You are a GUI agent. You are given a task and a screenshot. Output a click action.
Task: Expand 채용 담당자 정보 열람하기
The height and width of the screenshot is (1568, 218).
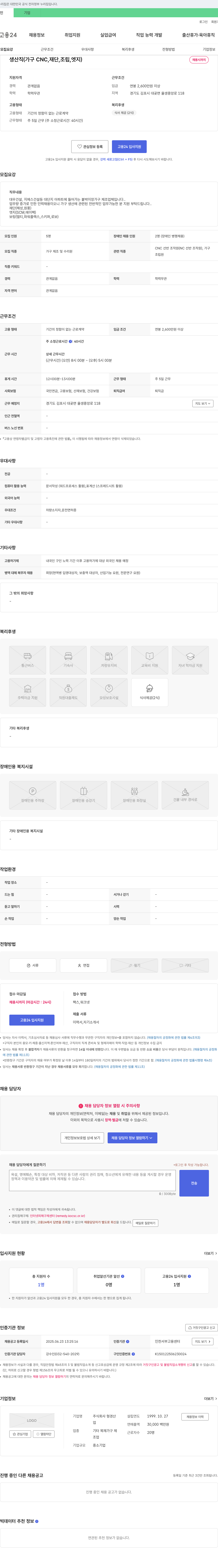(x=132, y=1138)
